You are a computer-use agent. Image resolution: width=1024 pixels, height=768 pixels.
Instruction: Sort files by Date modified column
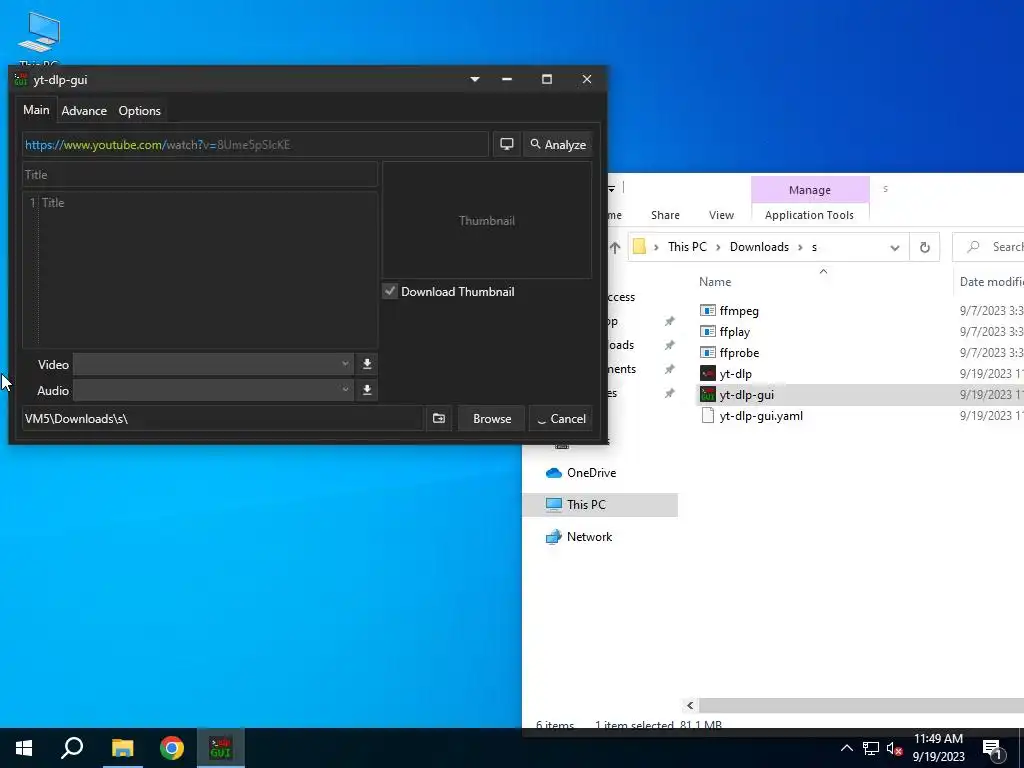pos(991,281)
